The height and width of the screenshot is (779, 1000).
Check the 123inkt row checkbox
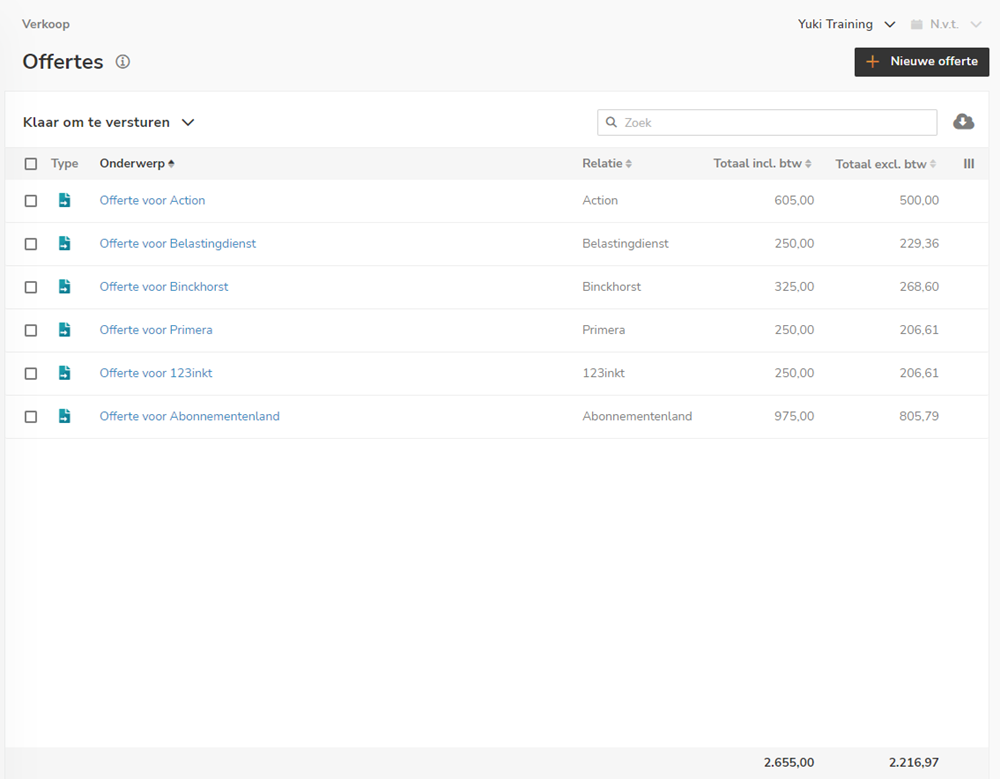point(31,374)
